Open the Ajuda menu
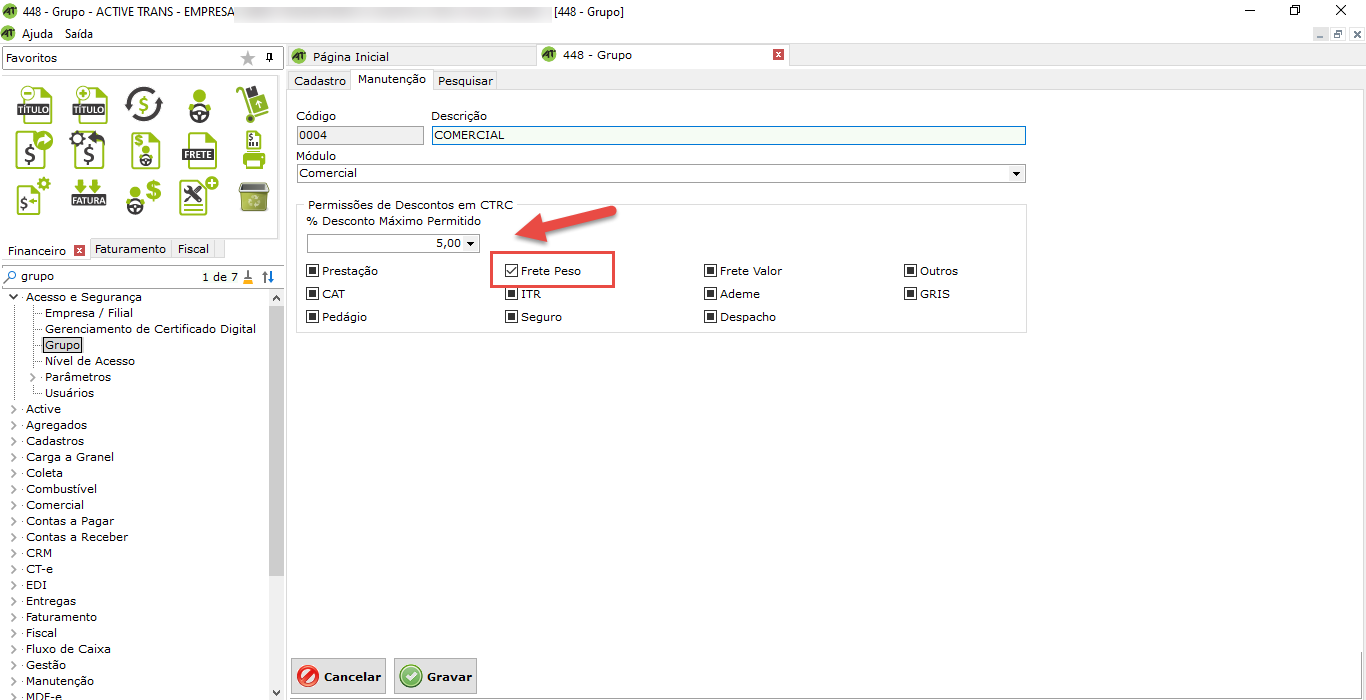The image size is (1366, 700). [x=37, y=34]
